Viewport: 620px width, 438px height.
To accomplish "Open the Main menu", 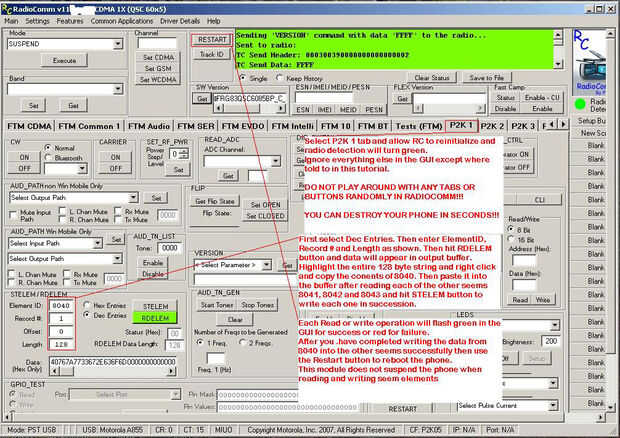I will coord(11,21).
